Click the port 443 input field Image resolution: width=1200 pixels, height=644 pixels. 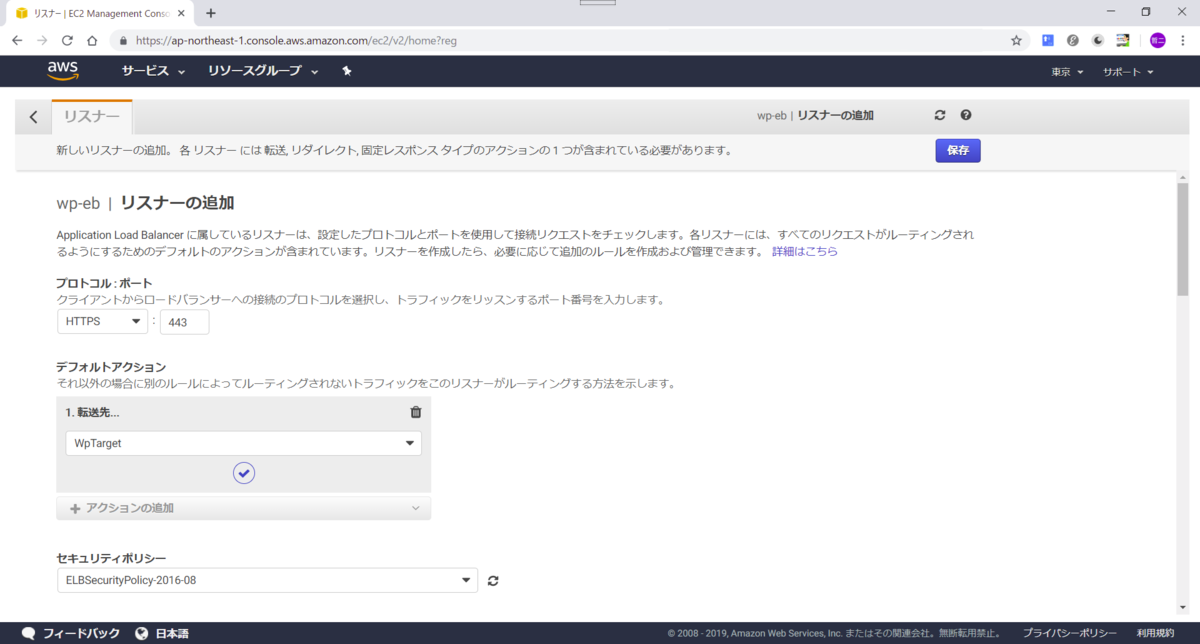tap(184, 322)
